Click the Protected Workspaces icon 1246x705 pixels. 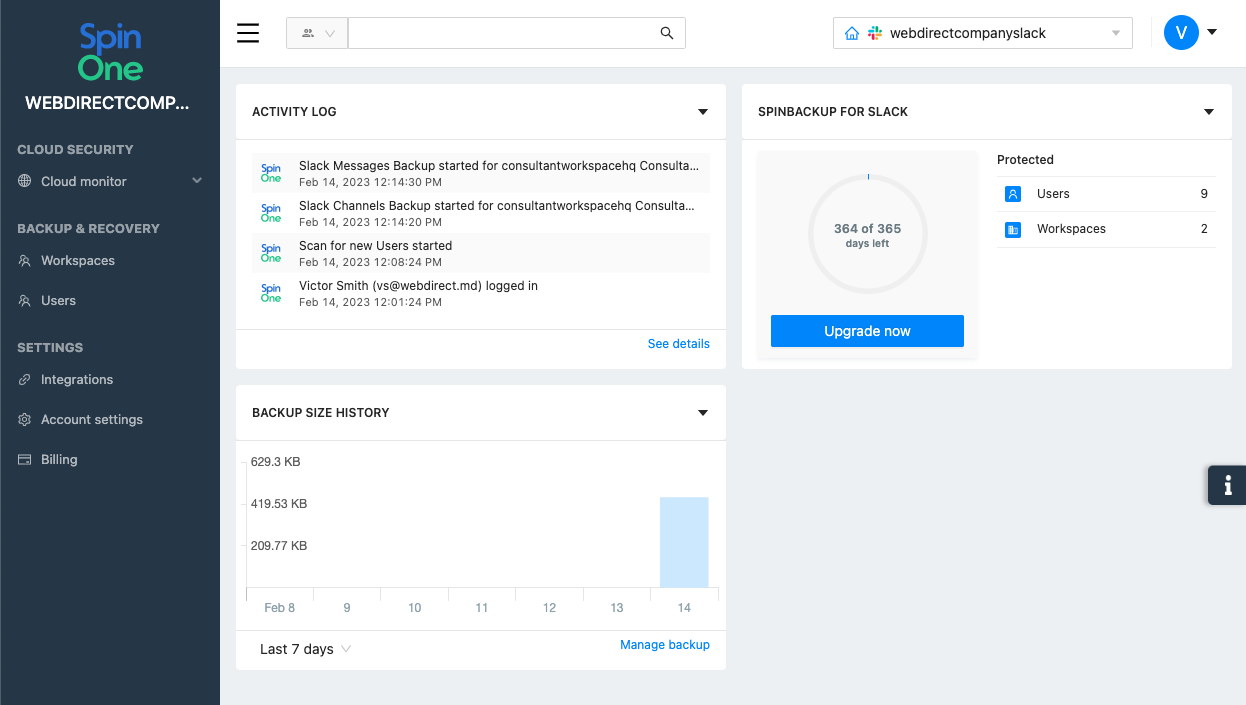(x=1012, y=229)
